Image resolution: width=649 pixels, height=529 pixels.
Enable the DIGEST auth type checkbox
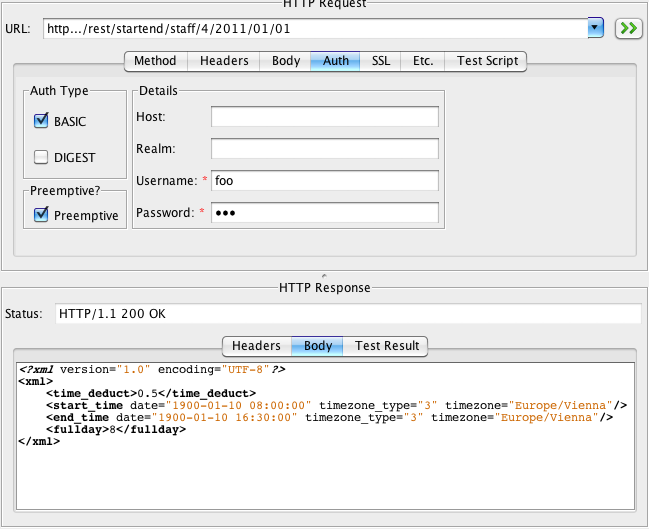click(42, 157)
